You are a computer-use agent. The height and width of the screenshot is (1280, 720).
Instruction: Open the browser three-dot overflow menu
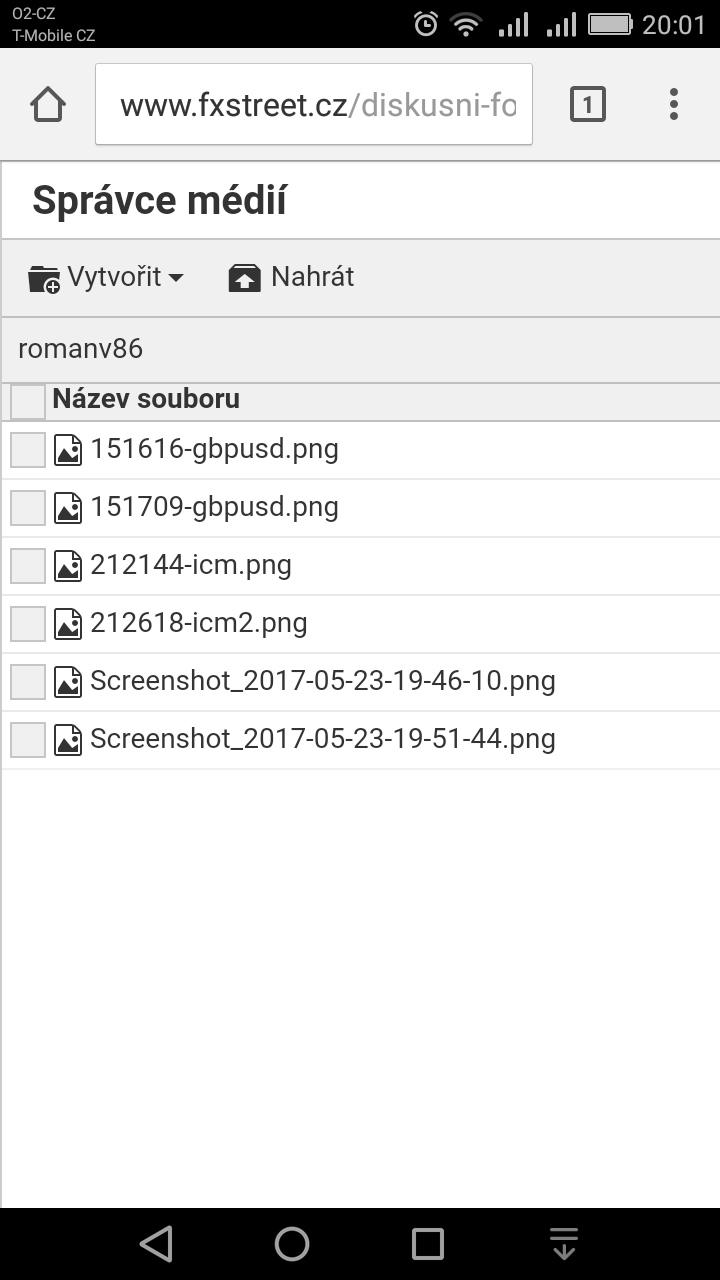[x=674, y=104]
